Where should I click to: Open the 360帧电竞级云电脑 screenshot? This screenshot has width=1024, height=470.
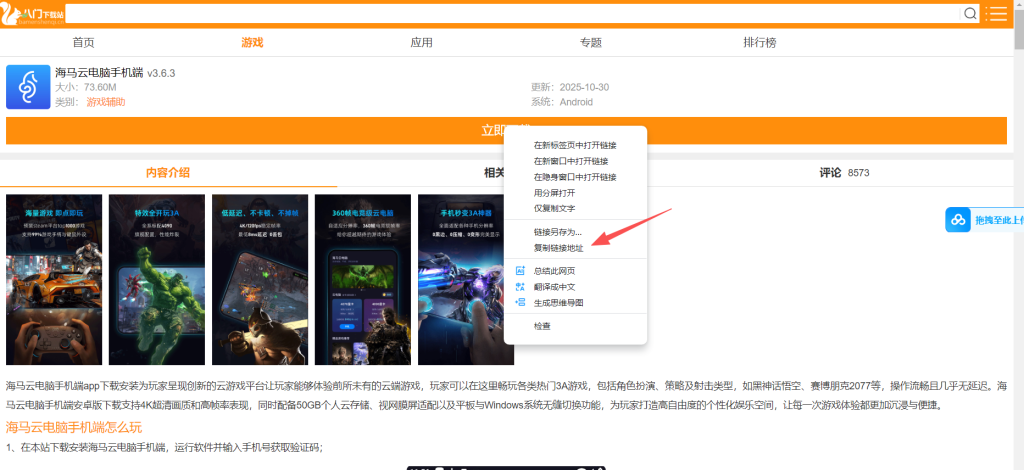point(363,279)
